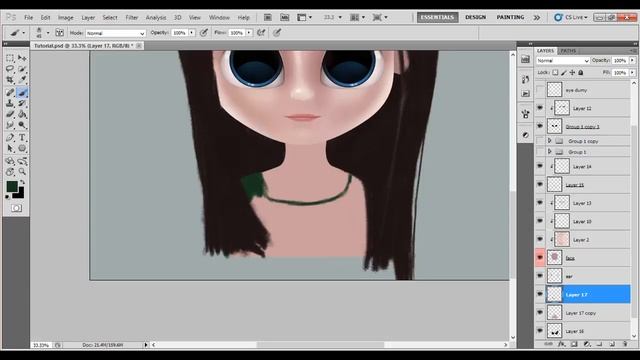640x360 pixels.
Task: Switch to Painting workspace
Action: pyautogui.click(x=510, y=17)
